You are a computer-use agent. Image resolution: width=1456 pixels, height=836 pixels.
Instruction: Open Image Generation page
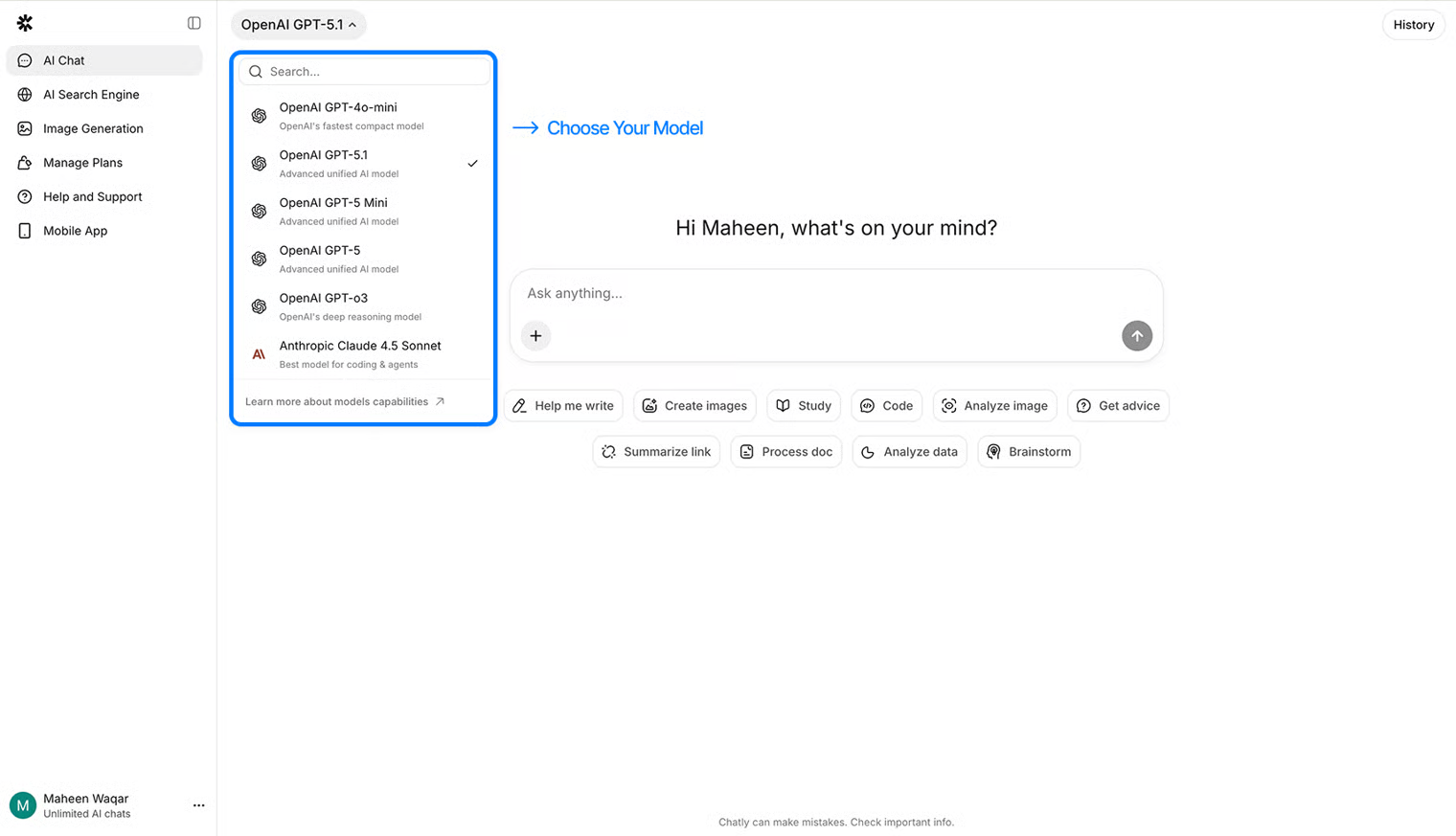click(104, 128)
